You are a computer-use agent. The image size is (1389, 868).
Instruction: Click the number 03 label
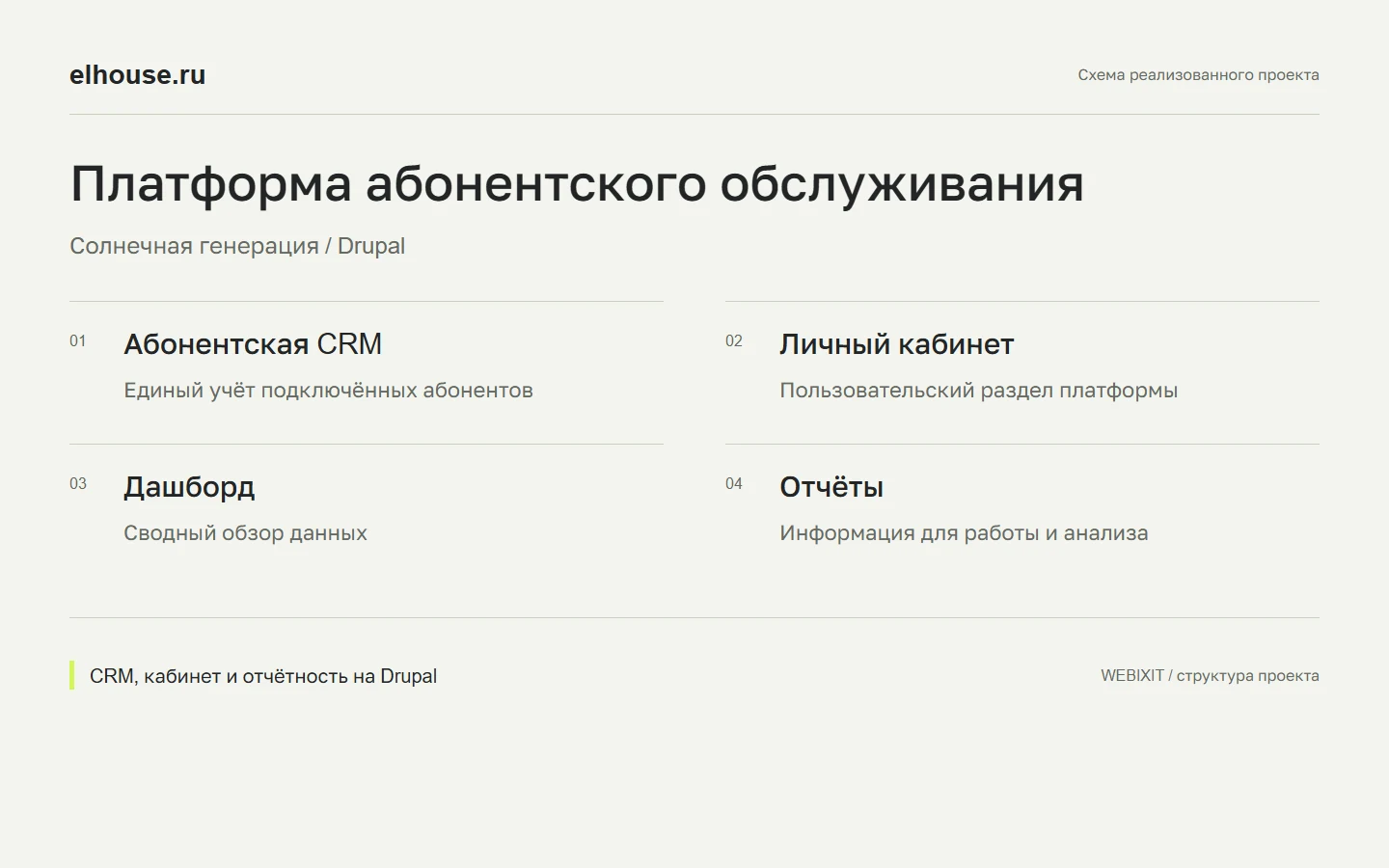click(78, 484)
